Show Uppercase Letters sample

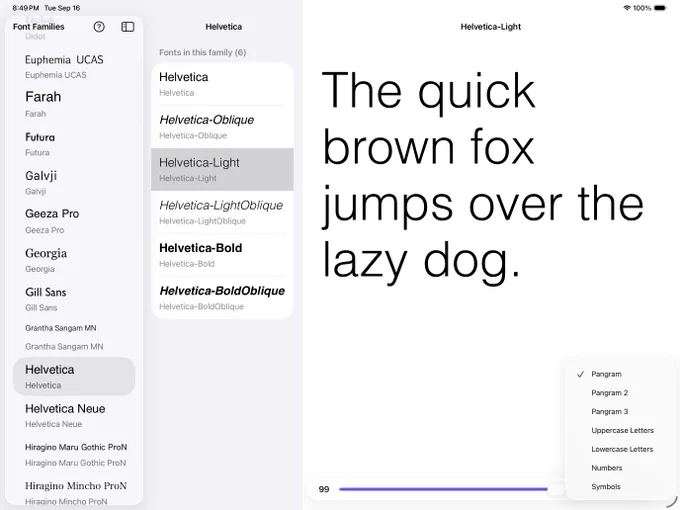(621, 430)
